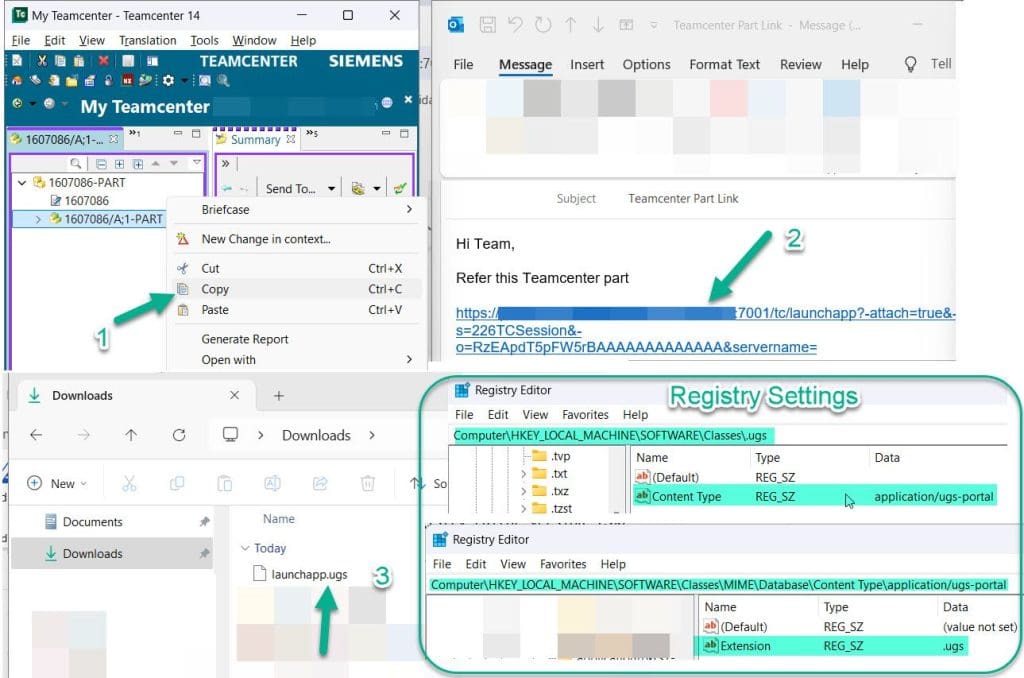Viewport: 1024px width, 678px height.
Task: Open the Briefcase submenu
Action: [293, 210]
